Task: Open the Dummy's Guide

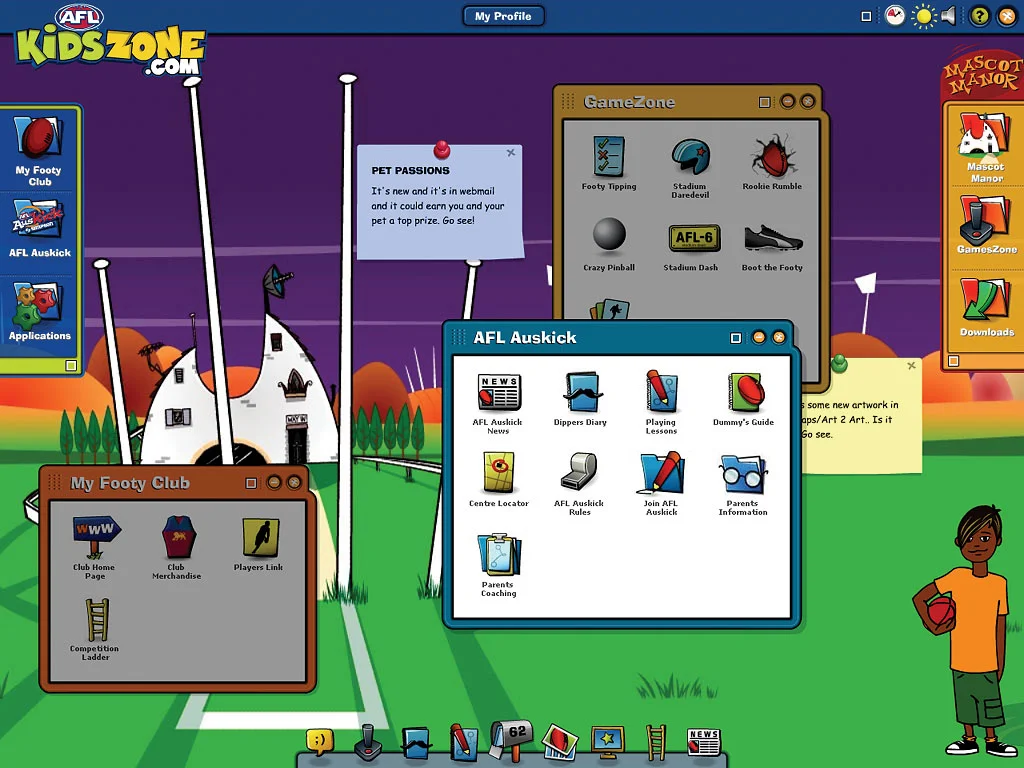Action: [x=743, y=399]
